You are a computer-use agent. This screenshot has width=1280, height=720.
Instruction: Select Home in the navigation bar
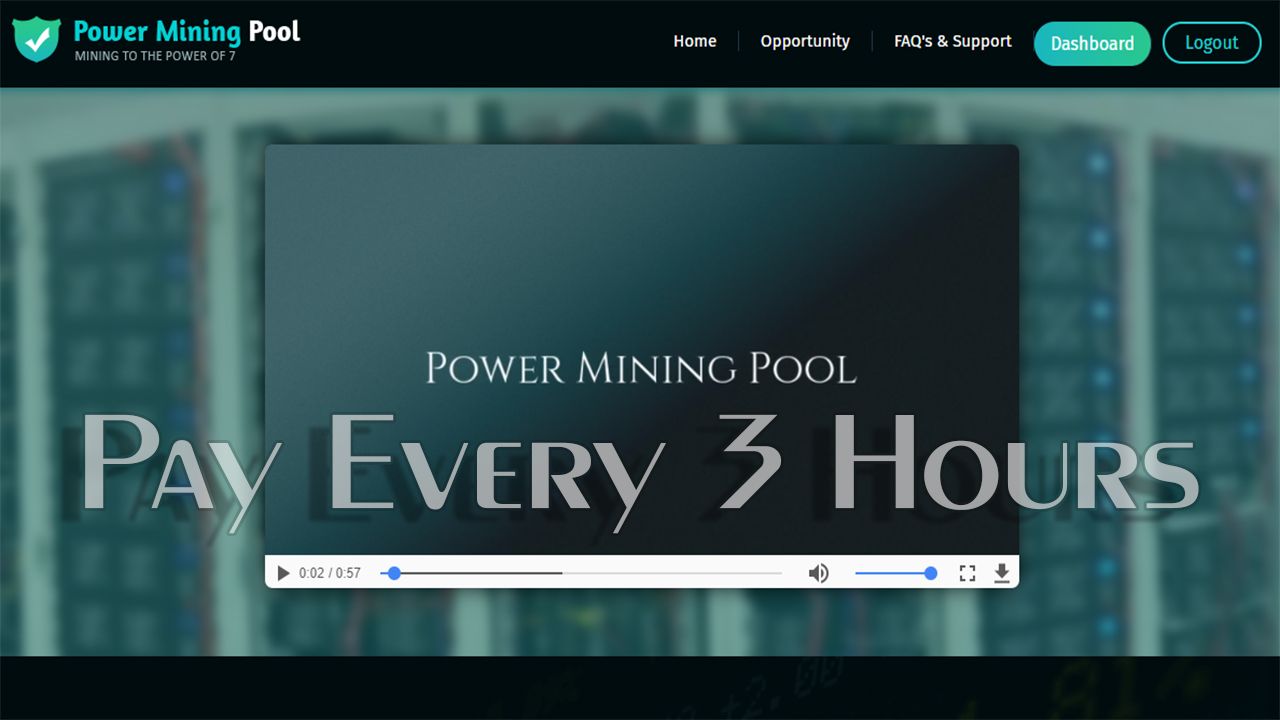click(x=694, y=42)
